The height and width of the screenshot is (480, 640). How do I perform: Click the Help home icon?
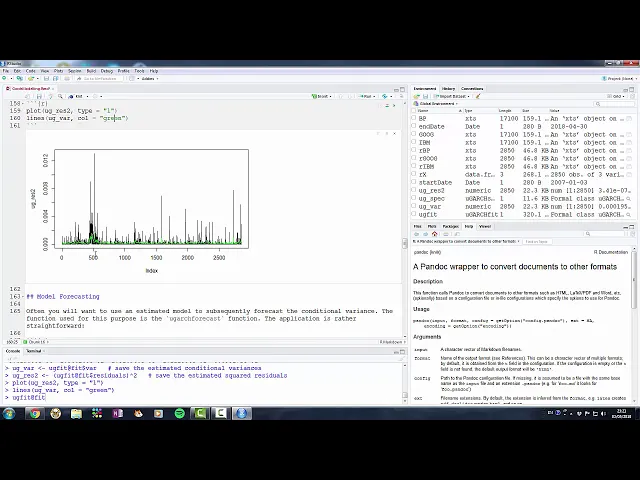pos(434,234)
